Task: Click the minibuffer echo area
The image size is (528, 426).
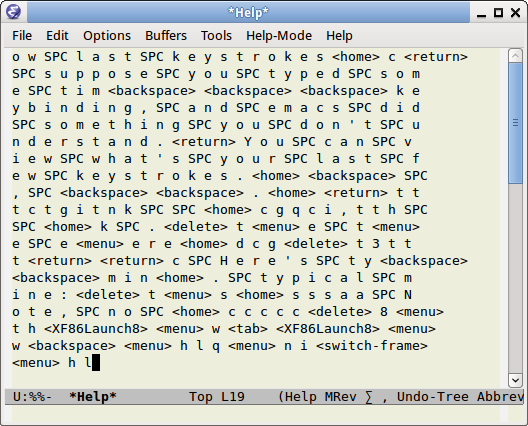Action: [256, 414]
